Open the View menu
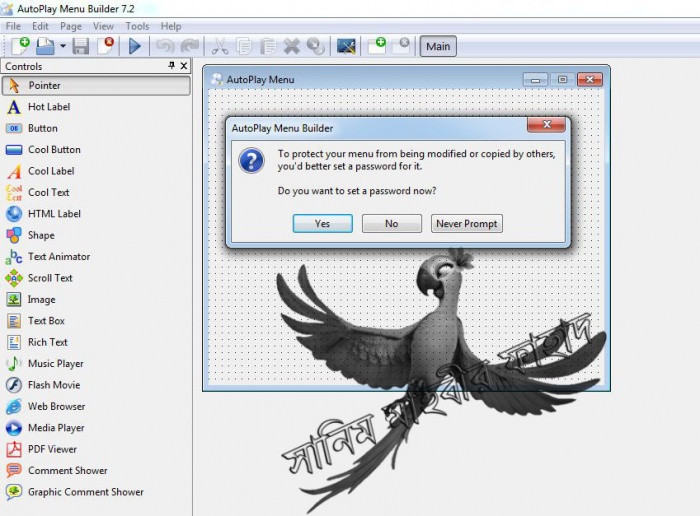The height and width of the screenshot is (516, 700). 103,26
